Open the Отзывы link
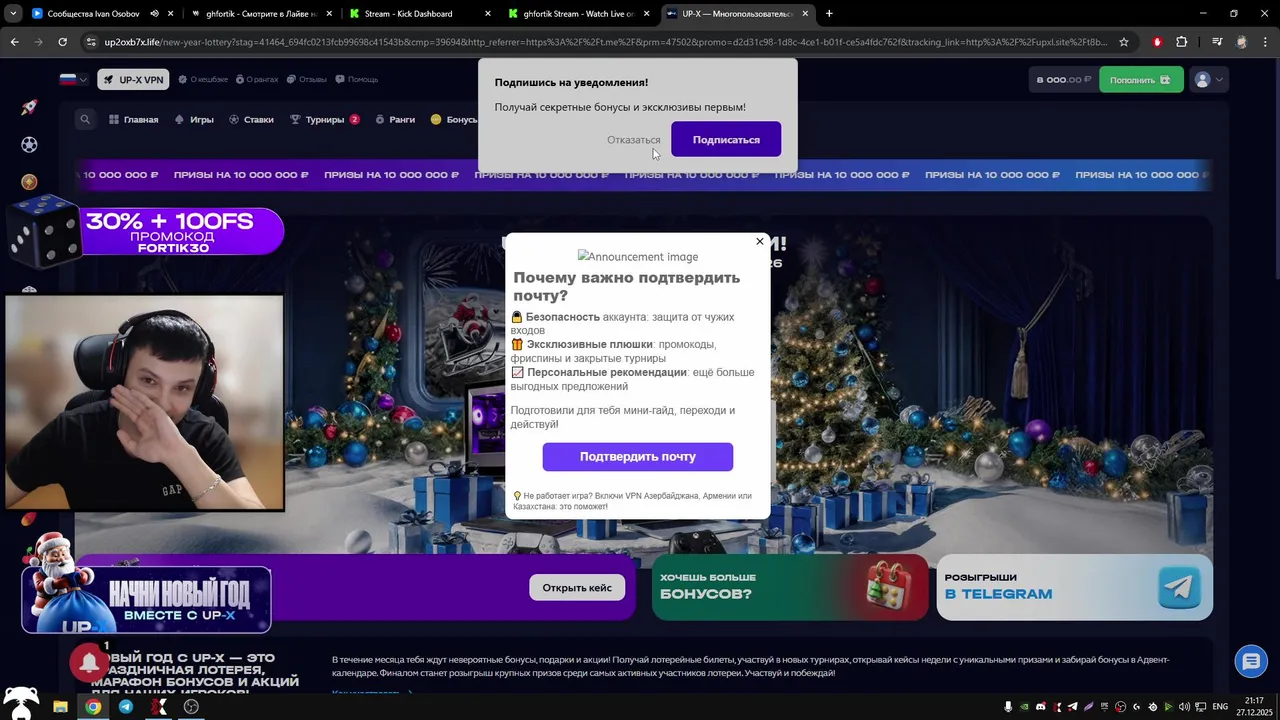 pos(306,79)
